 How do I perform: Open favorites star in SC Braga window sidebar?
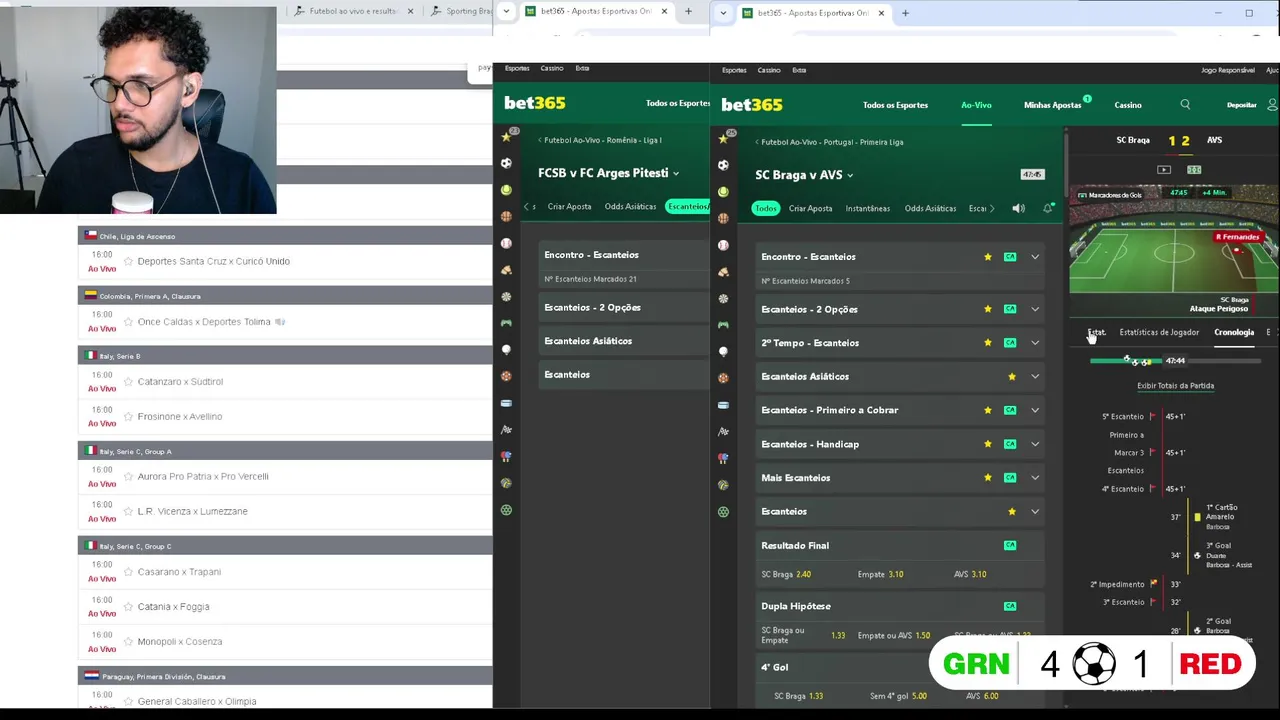tap(723, 139)
